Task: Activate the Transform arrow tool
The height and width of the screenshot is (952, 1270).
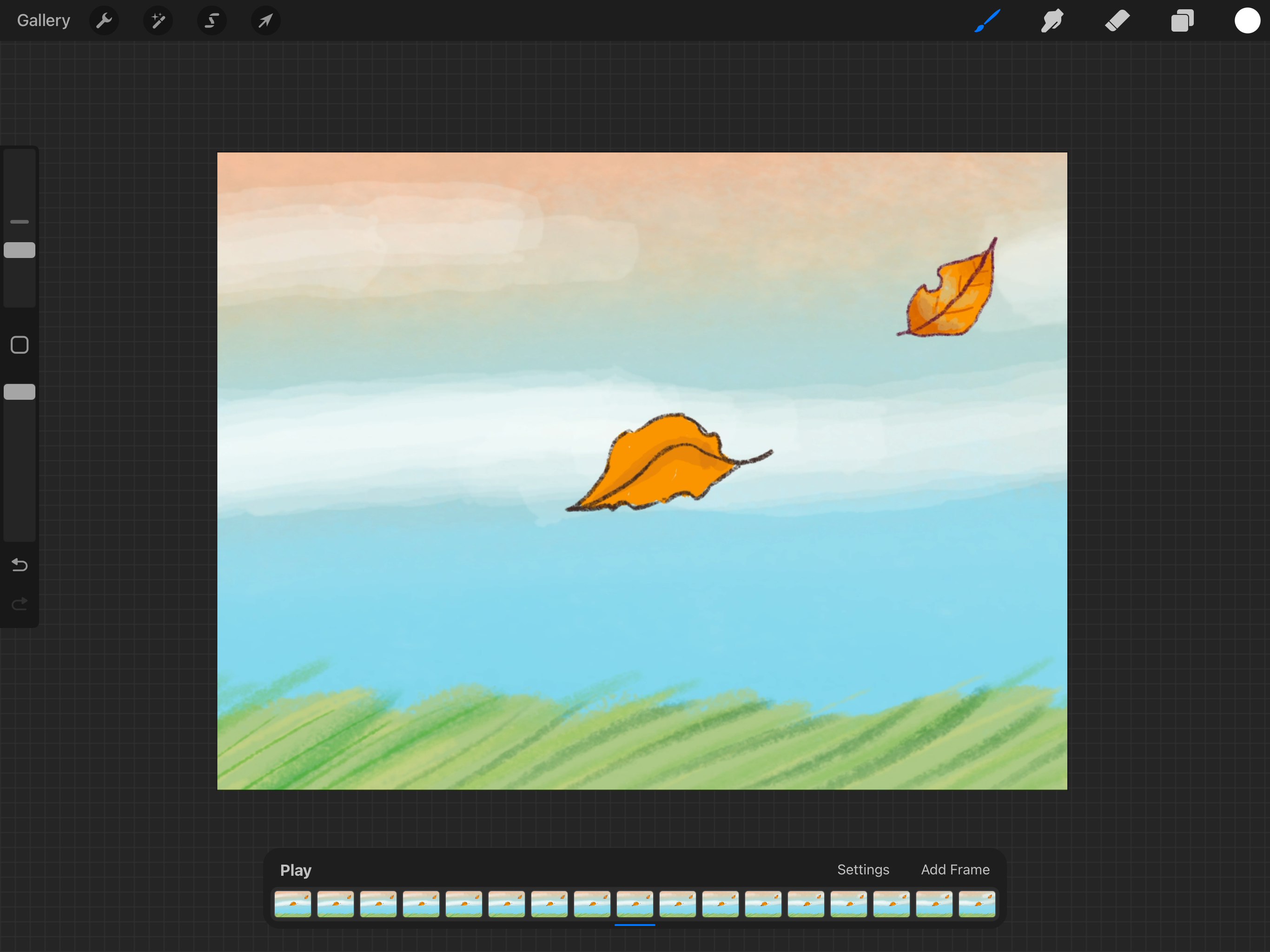Action: click(x=266, y=21)
